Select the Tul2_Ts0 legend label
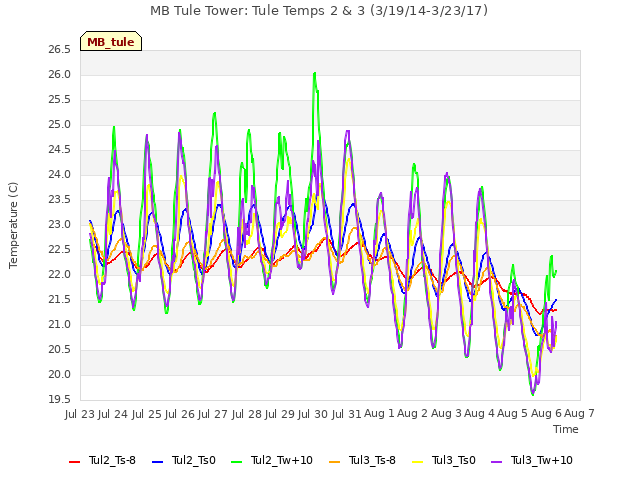Screen dimensions: 640x480 click(x=193, y=460)
